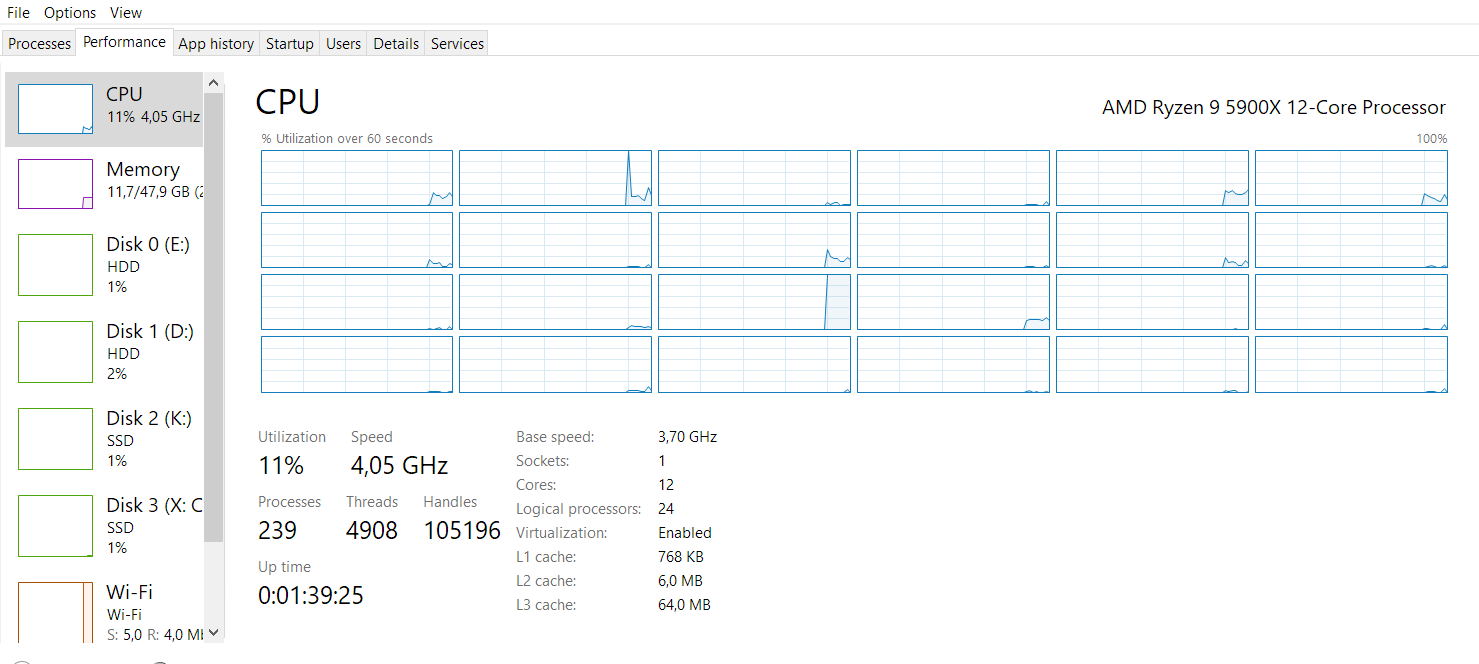Click the up time value 0:01:39:25

coord(311,596)
